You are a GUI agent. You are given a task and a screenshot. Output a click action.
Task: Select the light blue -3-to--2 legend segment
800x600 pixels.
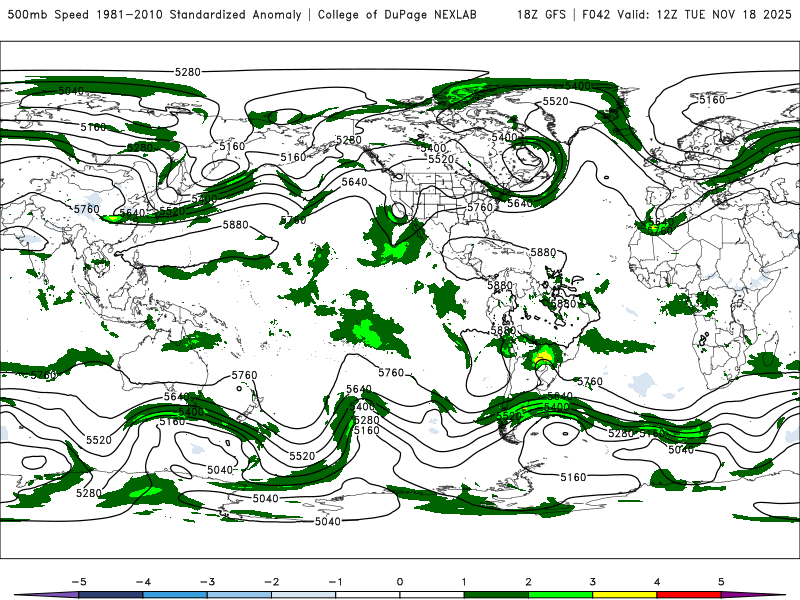(239, 595)
